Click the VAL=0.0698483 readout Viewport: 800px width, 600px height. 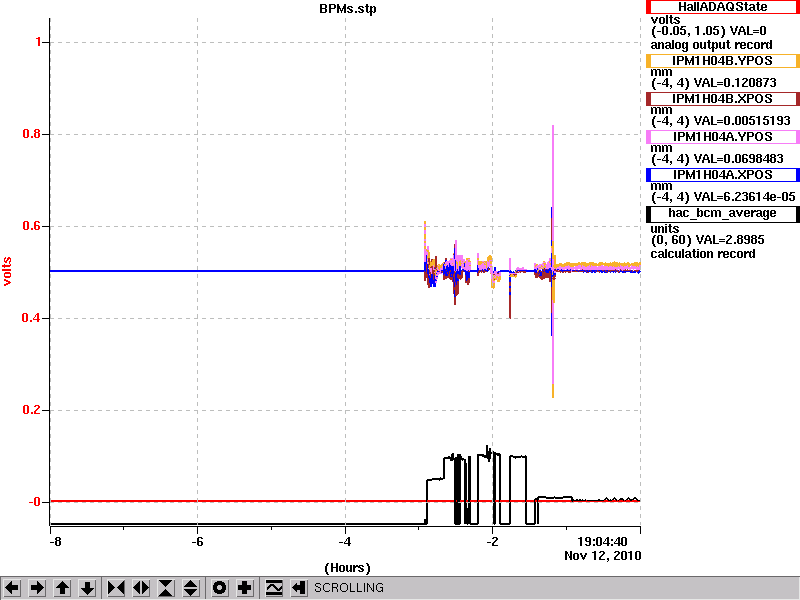pos(738,159)
